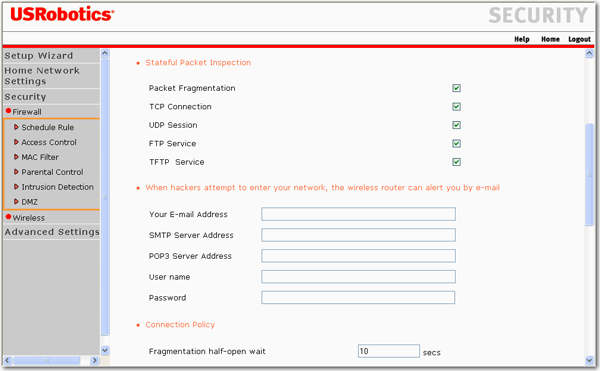Click the arrow icon beside Parental Control
This screenshot has width=600, height=371.
(16, 172)
